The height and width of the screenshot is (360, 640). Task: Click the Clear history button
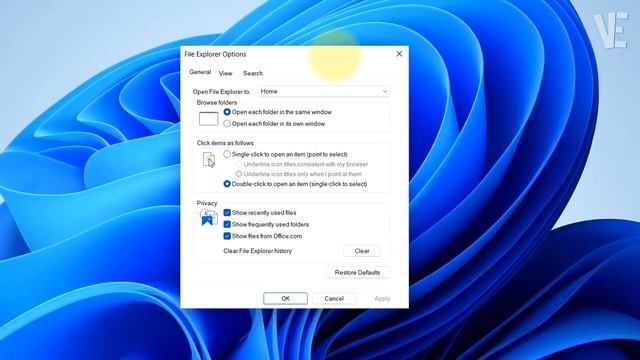362,251
